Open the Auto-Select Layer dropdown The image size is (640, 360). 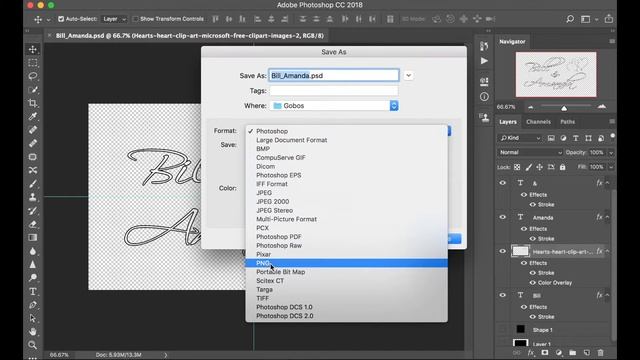click(x=114, y=19)
